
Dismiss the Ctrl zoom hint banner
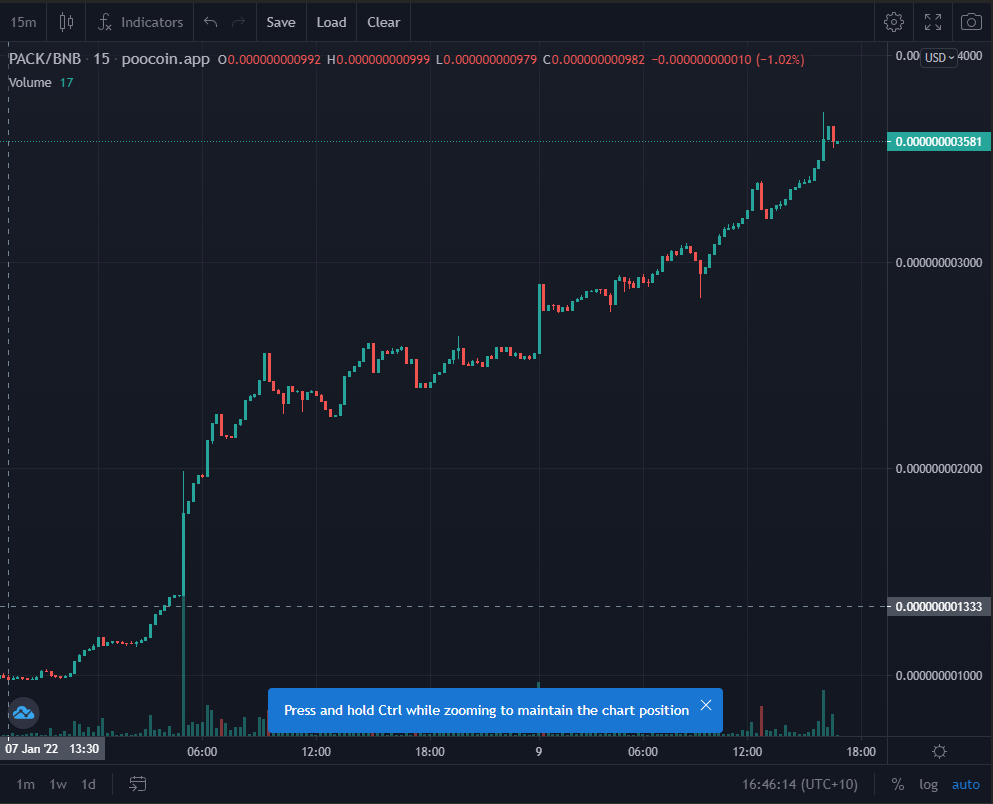pyautogui.click(x=706, y=705)
